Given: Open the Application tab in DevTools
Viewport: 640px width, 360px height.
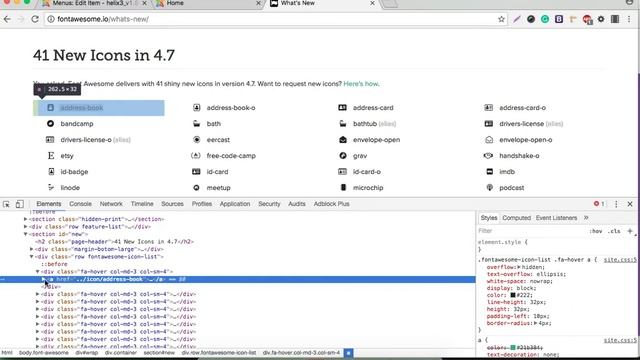Looking at the screenshot, I should [235, 204].
